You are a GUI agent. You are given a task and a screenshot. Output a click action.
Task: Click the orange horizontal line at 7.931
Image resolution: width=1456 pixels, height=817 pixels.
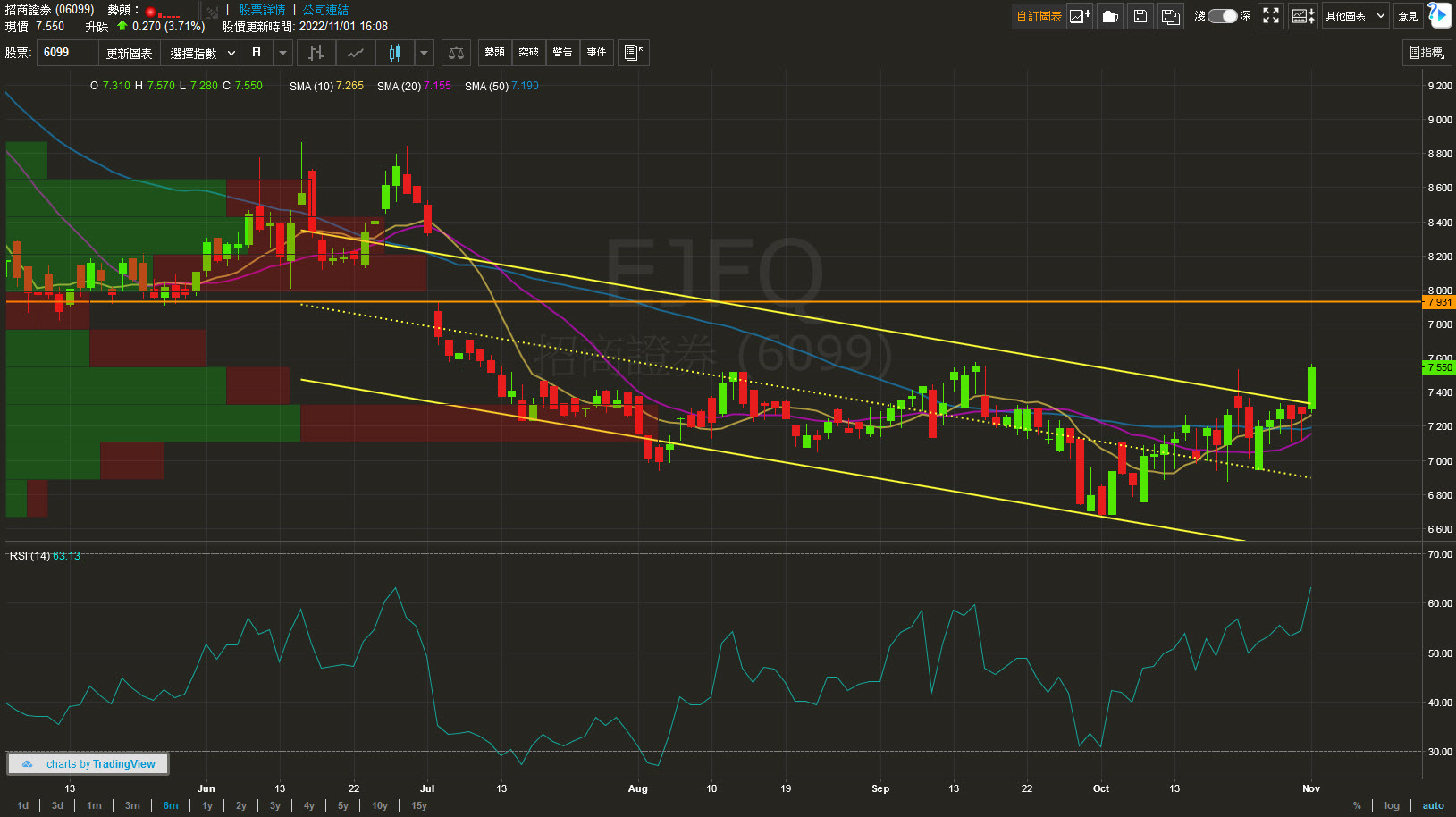[x=713, y=302]
